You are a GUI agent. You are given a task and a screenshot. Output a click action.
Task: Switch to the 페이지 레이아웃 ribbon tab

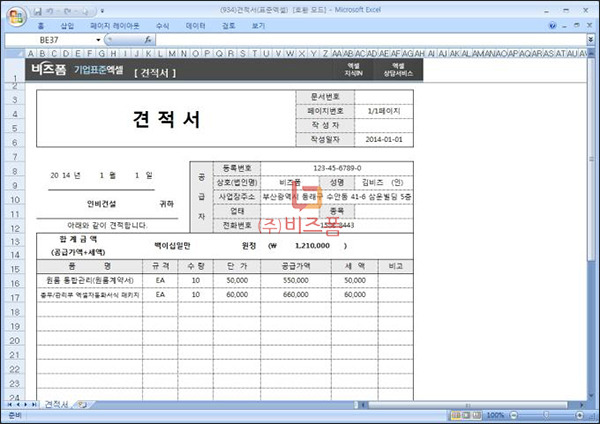click(115, 26)
